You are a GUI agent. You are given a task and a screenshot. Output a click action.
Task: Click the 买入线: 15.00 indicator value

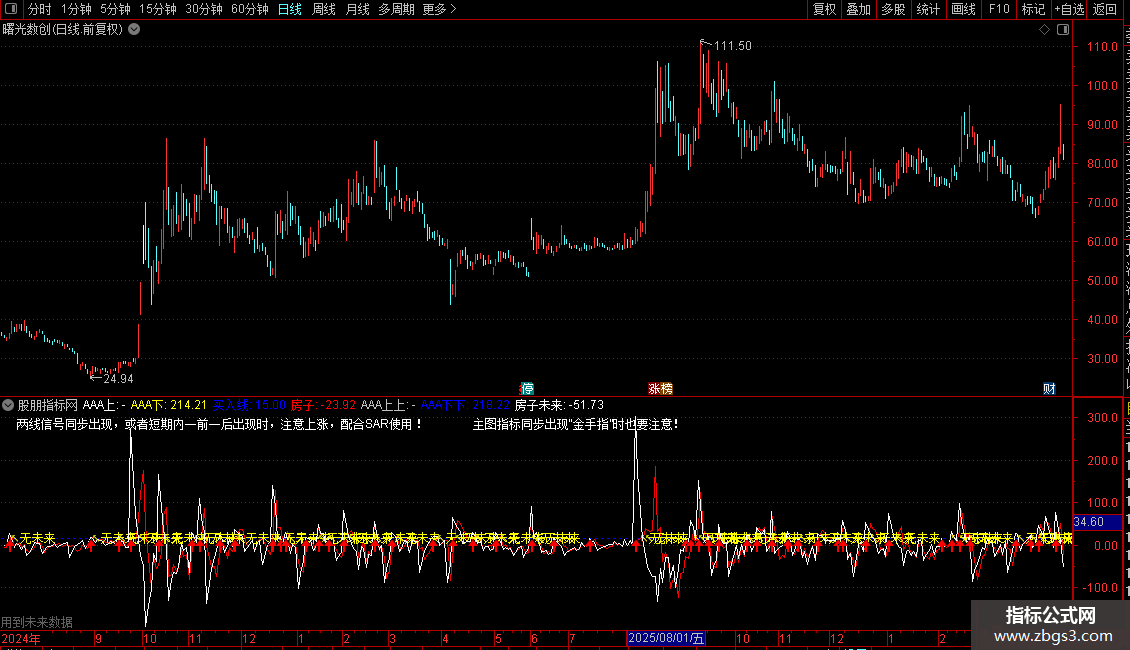[249, 405]
